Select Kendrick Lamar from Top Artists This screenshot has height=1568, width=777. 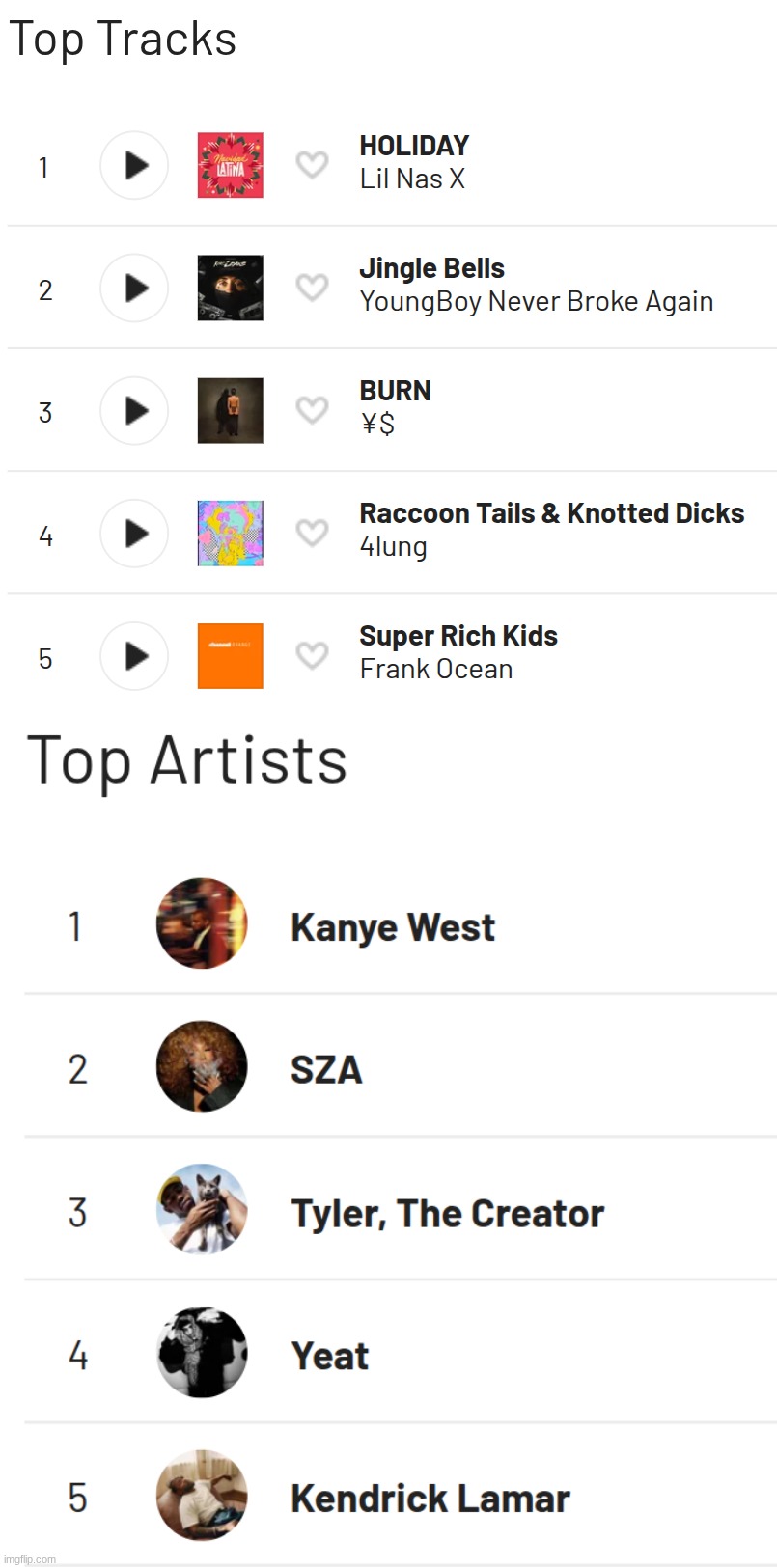point(430,1499)
